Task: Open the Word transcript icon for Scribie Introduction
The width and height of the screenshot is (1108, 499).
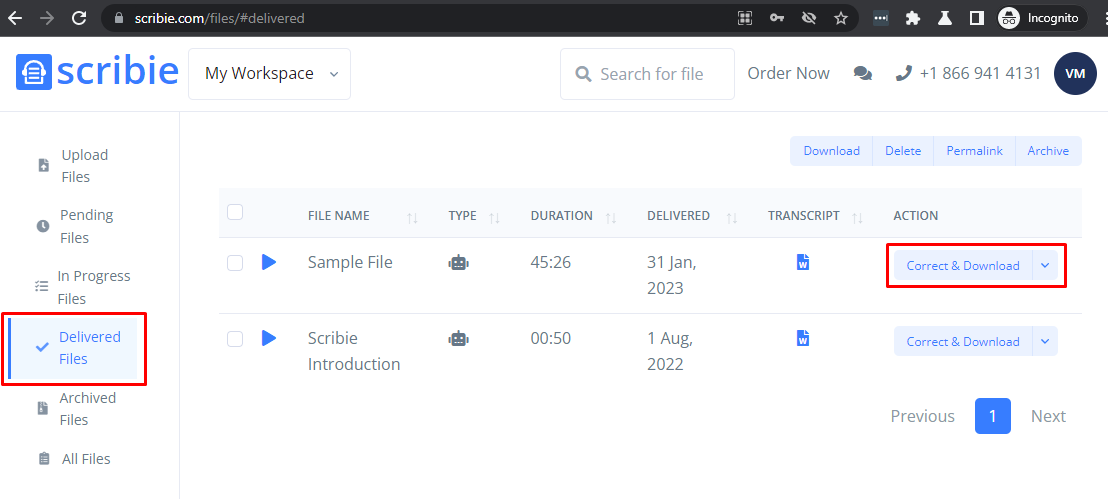Action: [x=803, y=338]
